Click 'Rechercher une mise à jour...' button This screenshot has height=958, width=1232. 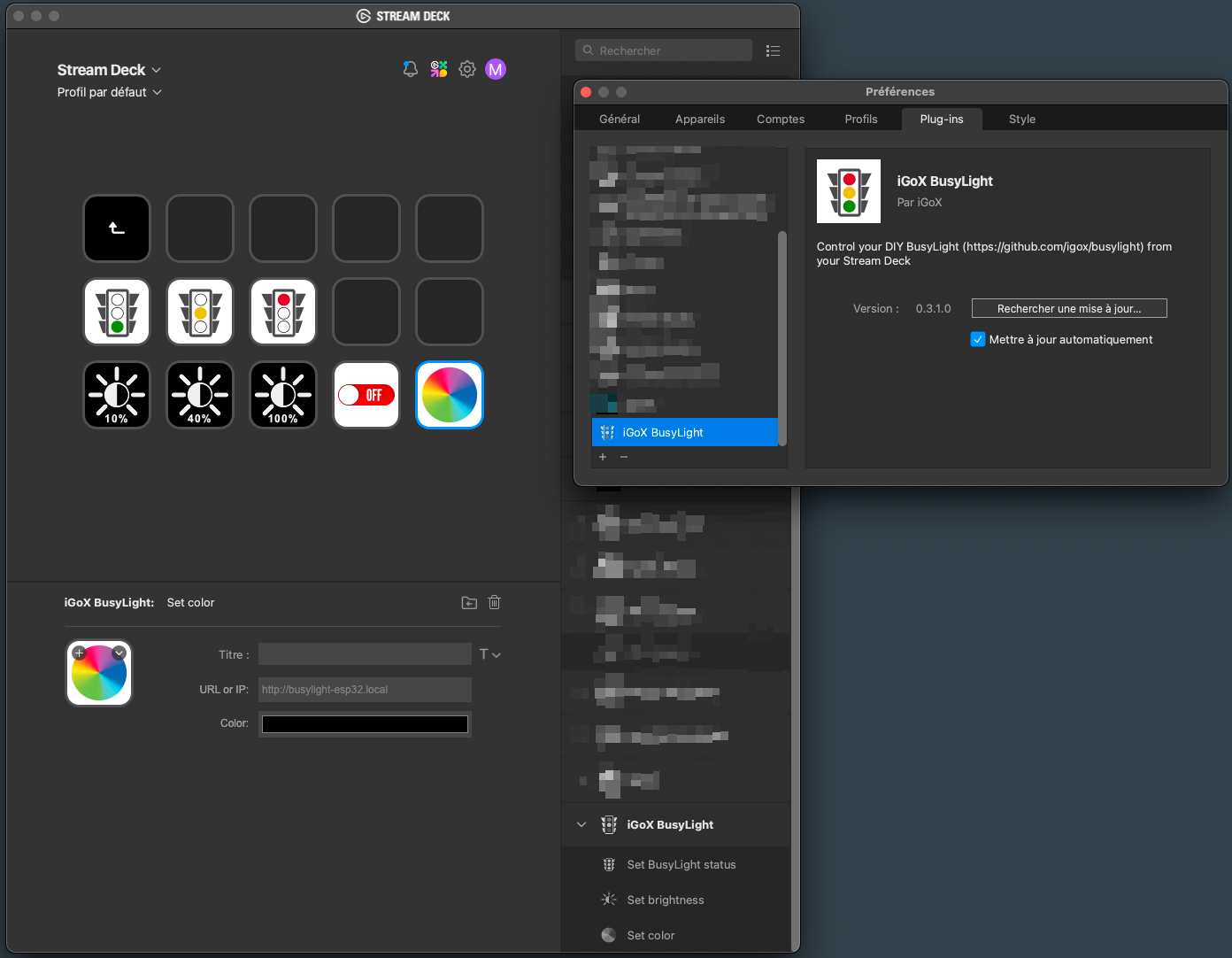(x=1068, y=309)
